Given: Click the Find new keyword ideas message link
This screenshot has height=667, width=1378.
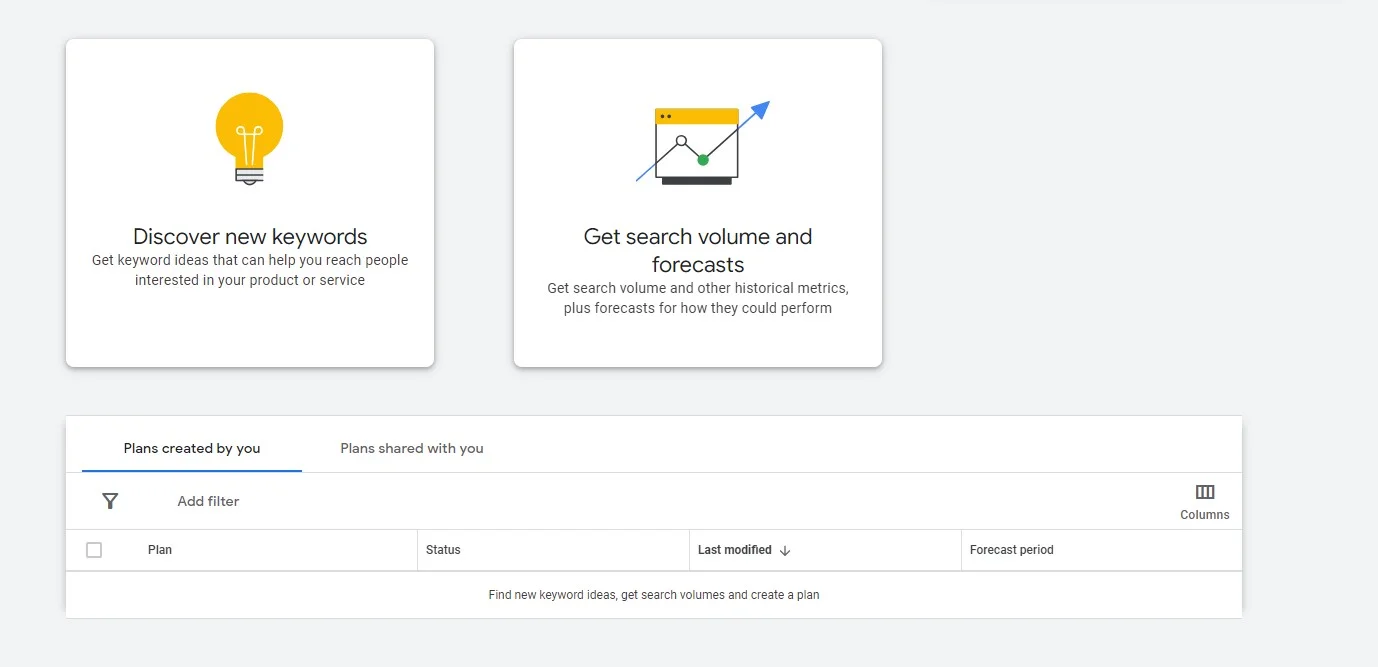Looking at the screenshot, I should 653,594.
